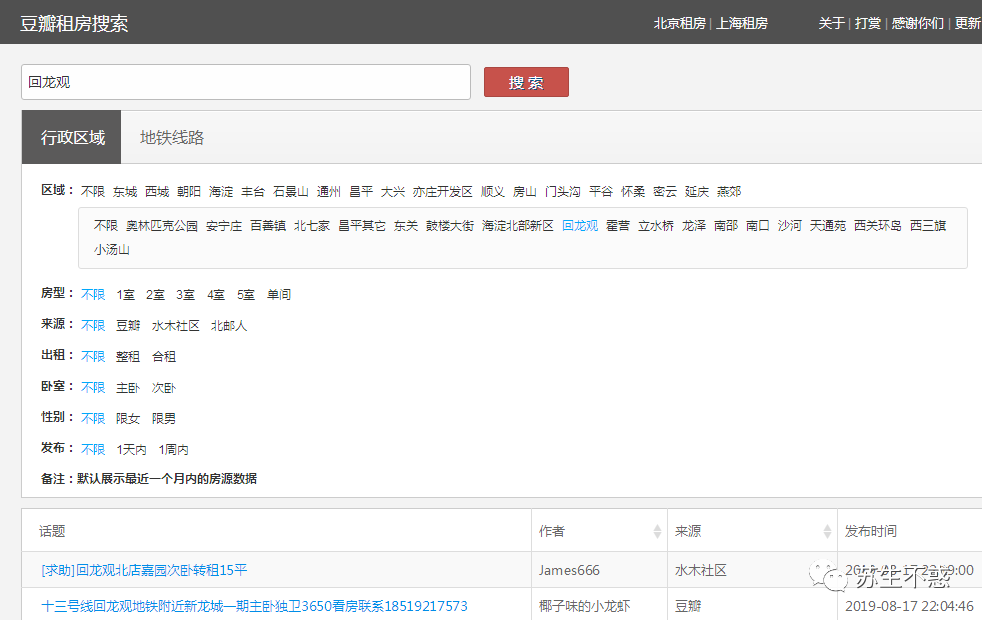Choose 水木社区 in the 来源 filter row

click(x=175, y=326)
